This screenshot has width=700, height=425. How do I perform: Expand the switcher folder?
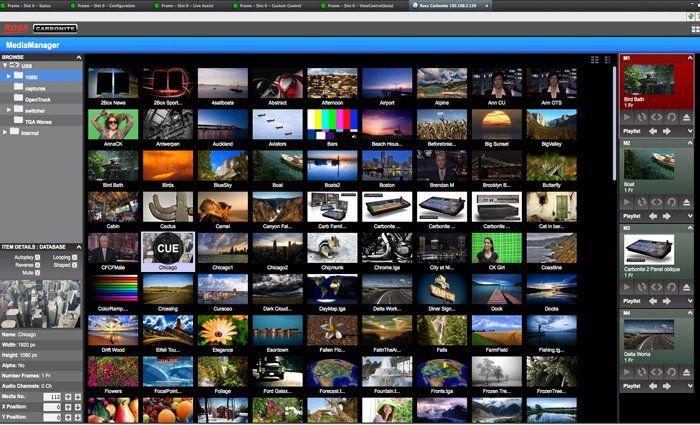8,110
